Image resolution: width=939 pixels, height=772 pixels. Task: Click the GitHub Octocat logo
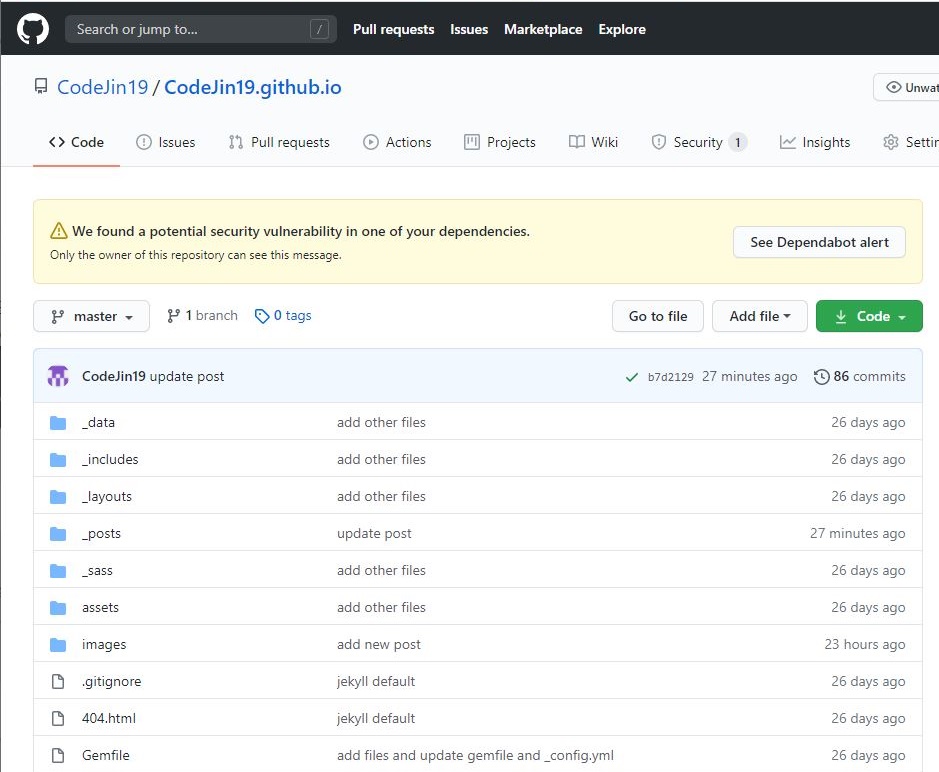[32, 29]
